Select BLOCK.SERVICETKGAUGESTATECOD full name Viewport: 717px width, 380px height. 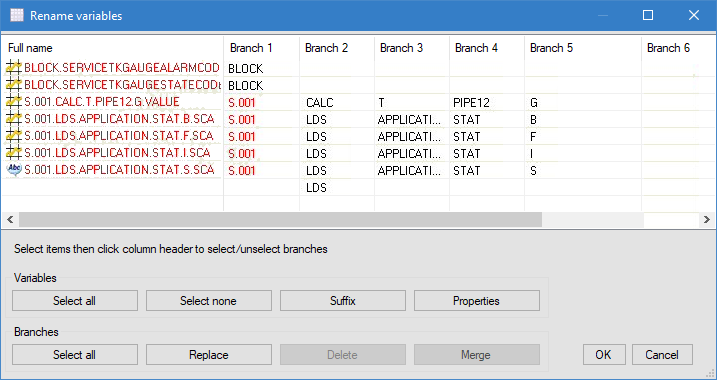click(123, 85)
